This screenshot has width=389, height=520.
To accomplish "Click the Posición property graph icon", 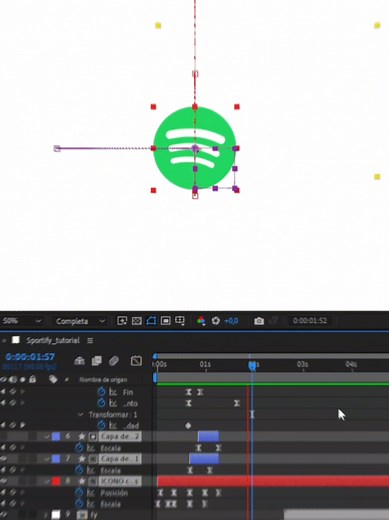I will click(90, 493).
